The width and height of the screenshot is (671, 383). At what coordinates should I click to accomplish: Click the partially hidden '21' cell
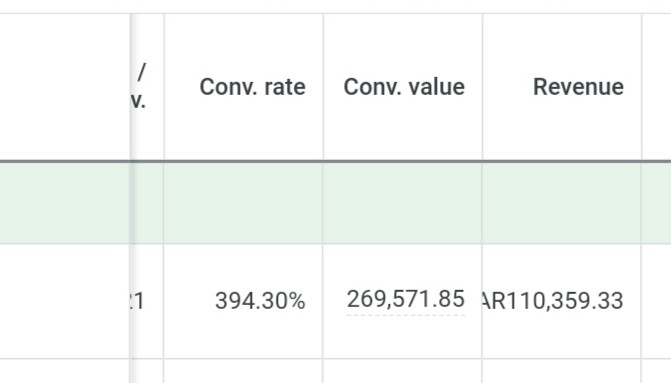138,301
